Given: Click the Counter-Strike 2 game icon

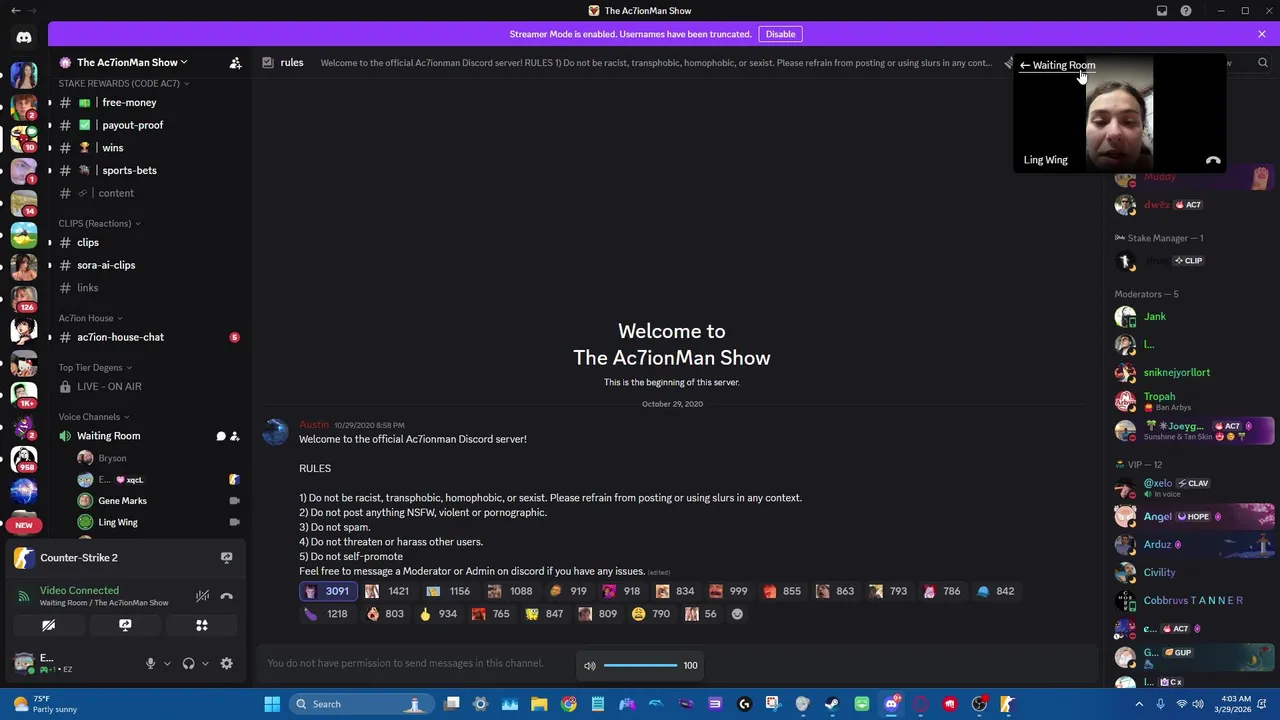Looking at the screenshot, I should click(23, 558).
